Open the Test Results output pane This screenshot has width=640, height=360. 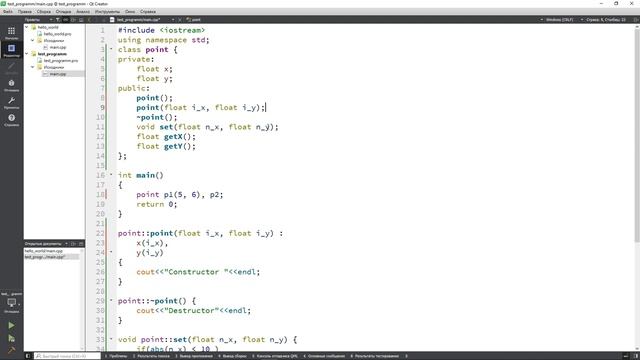point(374,356)
